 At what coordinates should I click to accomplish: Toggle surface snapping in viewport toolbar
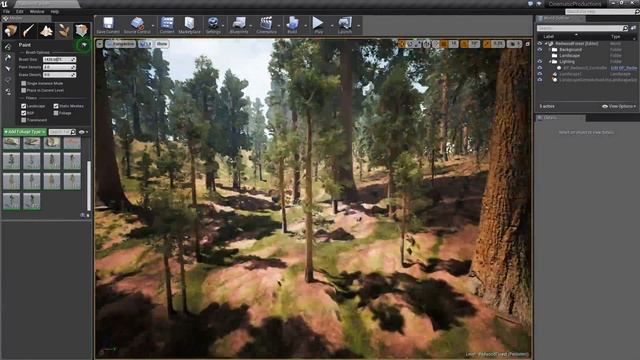pyautogui.click(x=436, y=44)
